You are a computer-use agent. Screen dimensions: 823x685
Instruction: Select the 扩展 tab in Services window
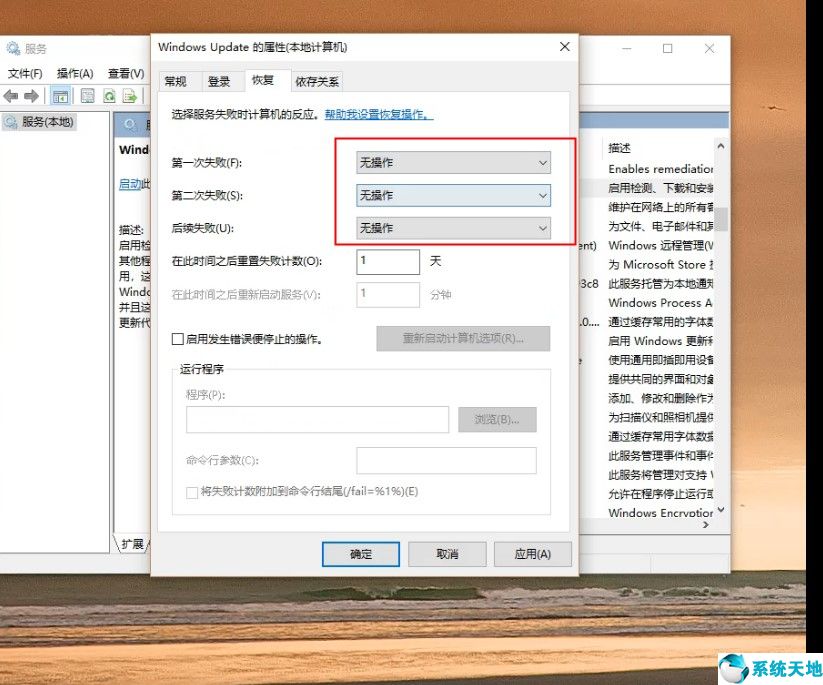tap(132, 544)
